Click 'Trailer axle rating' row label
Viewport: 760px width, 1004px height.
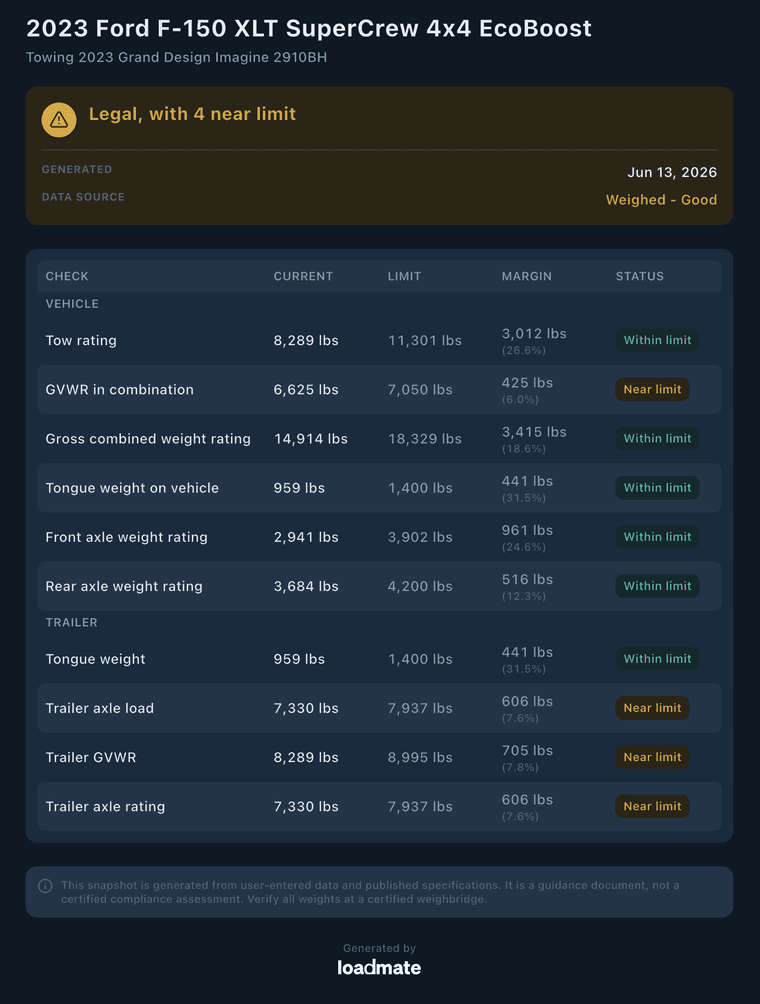click(106, 807)
